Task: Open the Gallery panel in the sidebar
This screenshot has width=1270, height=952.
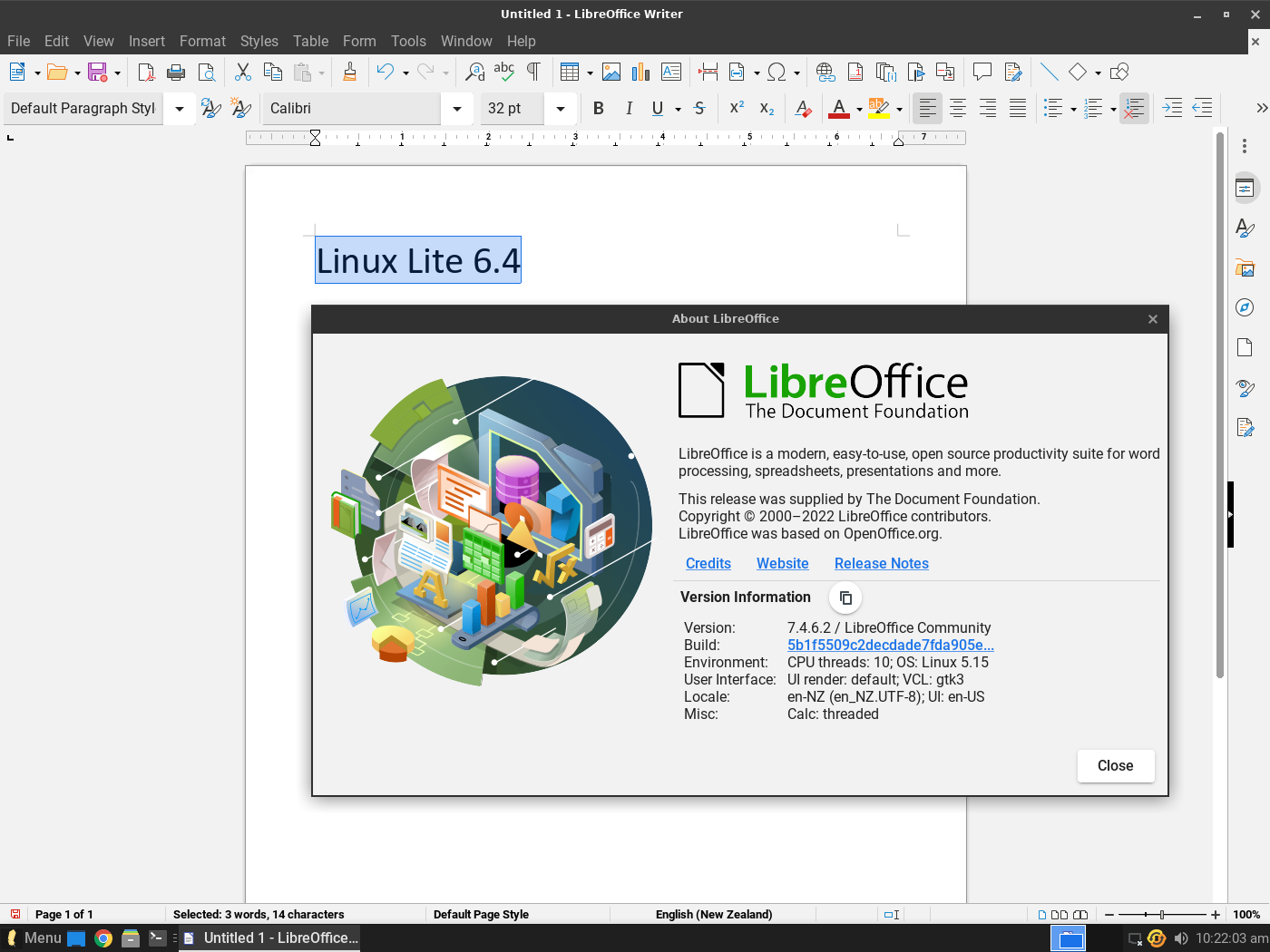Action: (x=1245, y=267)
